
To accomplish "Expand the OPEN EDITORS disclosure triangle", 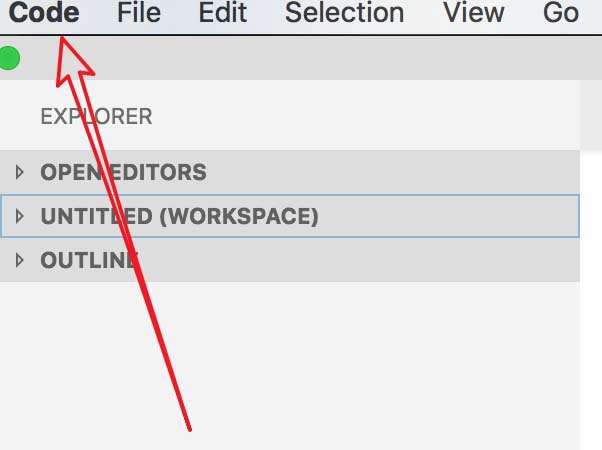I will [19, 172].
